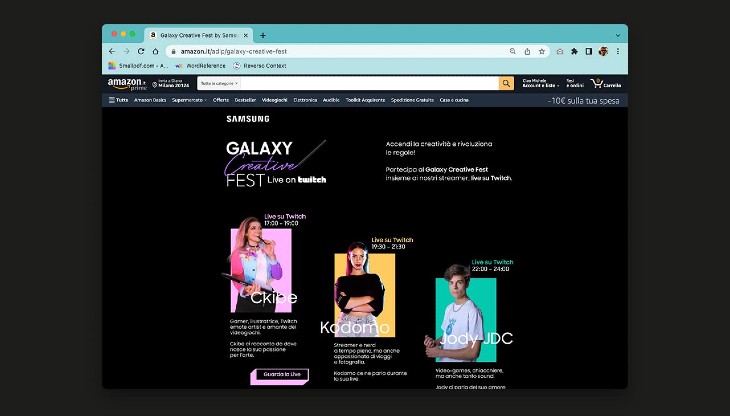Open the browser home page icon
This screenshot has width=730, height=416.
click(155, 51)
